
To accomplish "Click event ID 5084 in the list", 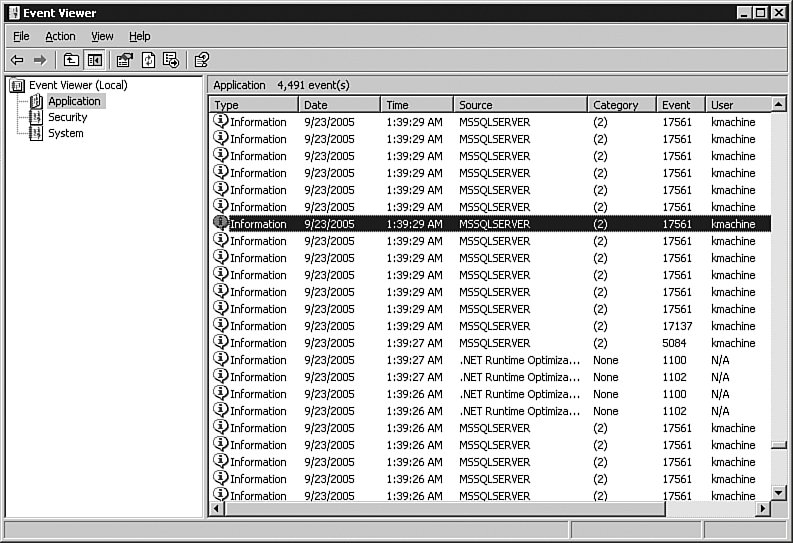I will pyautogui.click(x=674, y=343).
